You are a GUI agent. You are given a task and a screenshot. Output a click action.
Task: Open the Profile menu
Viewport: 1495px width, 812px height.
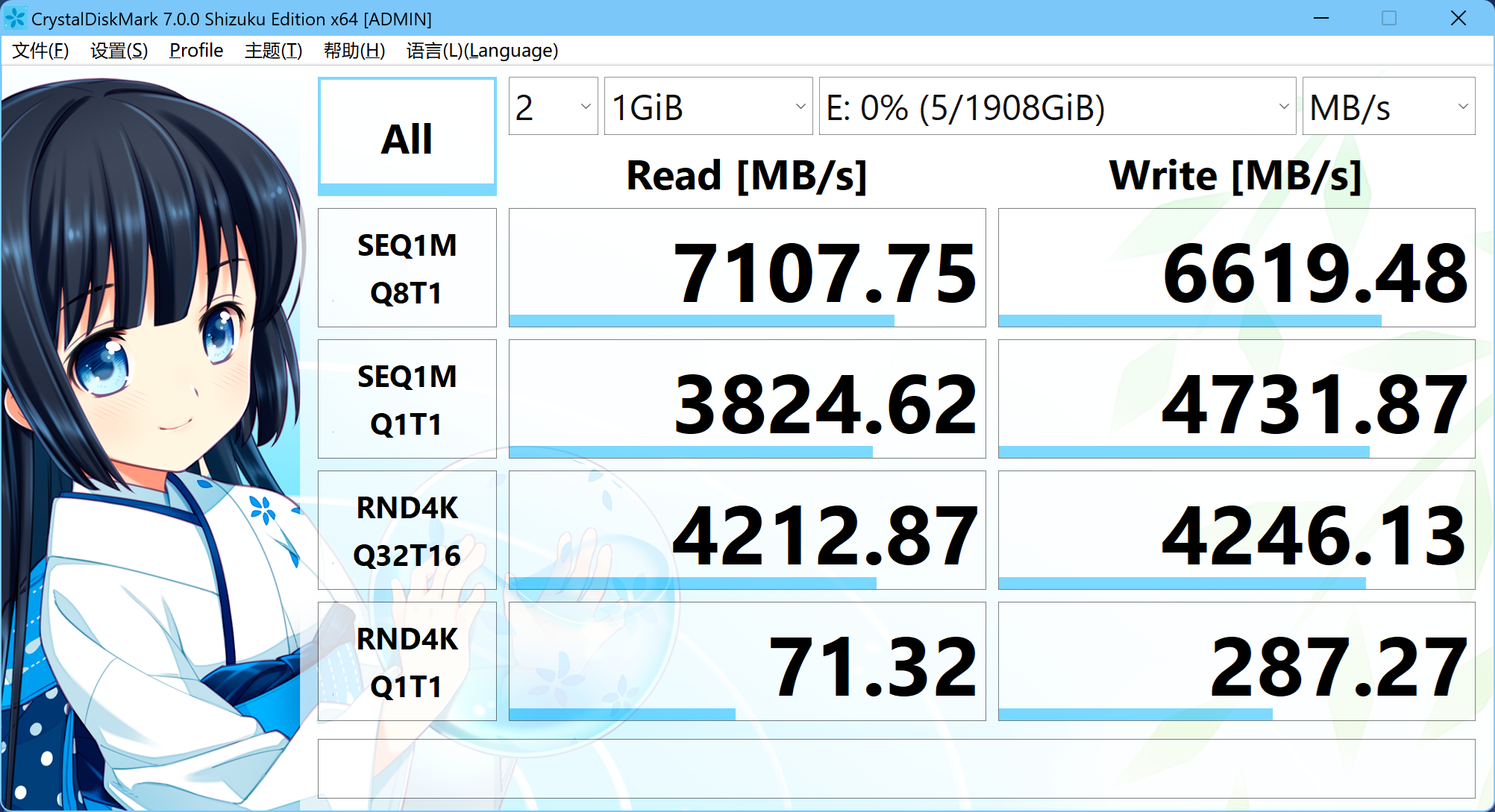(196, 51)
